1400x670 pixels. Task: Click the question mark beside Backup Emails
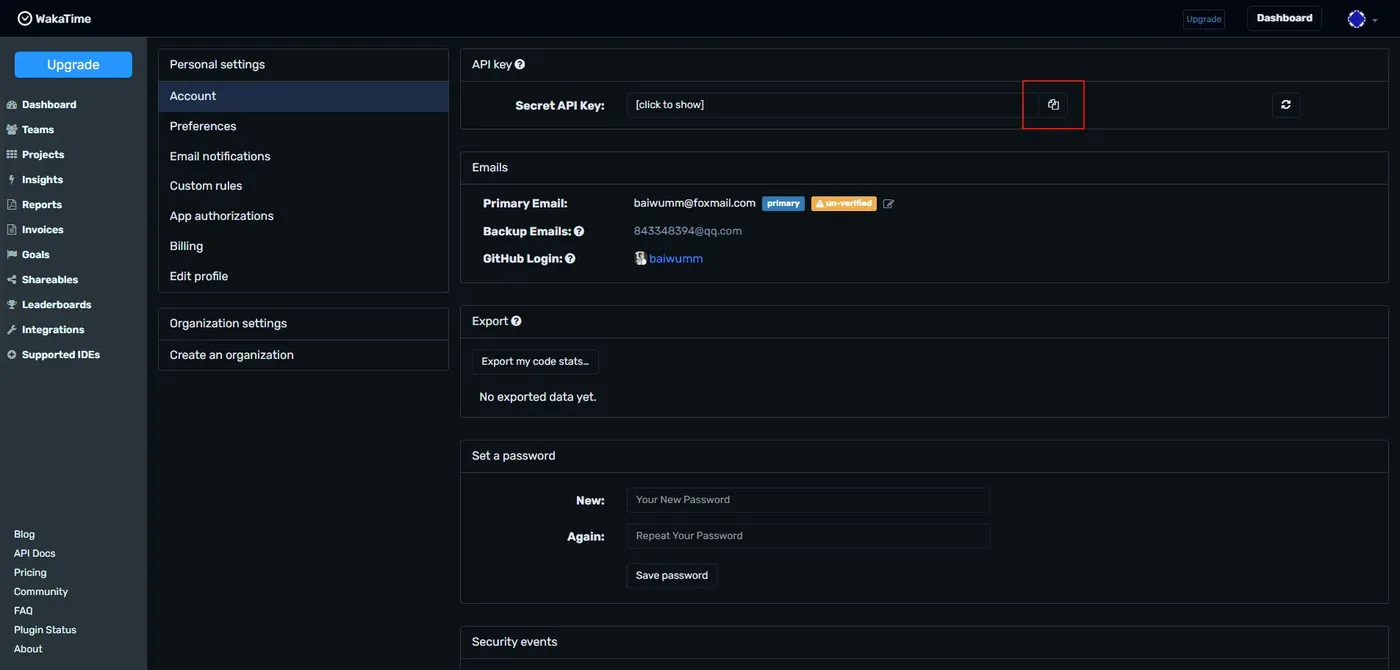579,231
